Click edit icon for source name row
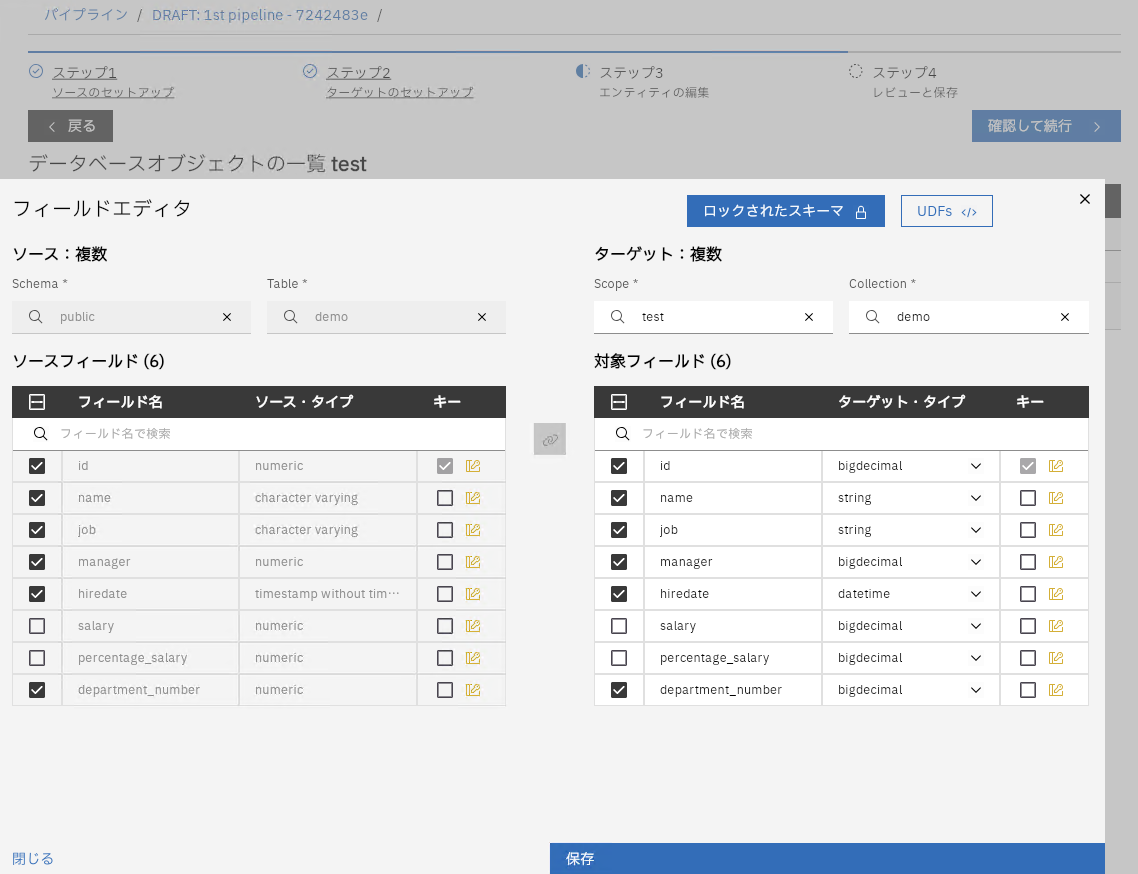The height and width of the screenshot is (874, 1138). (473, 498)
